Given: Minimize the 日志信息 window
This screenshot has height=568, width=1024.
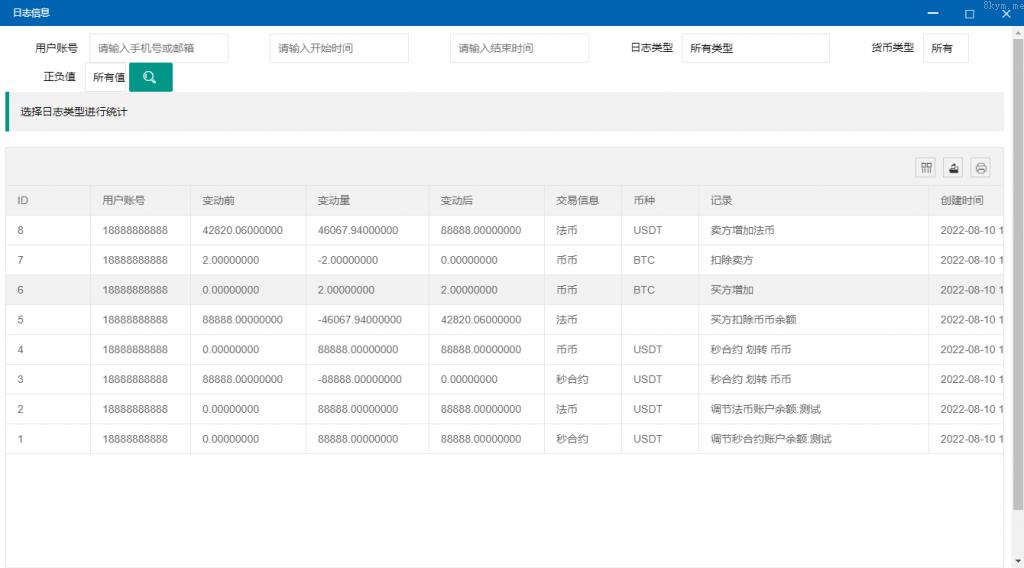Looking at the screenshot, I should coord(933,14).
